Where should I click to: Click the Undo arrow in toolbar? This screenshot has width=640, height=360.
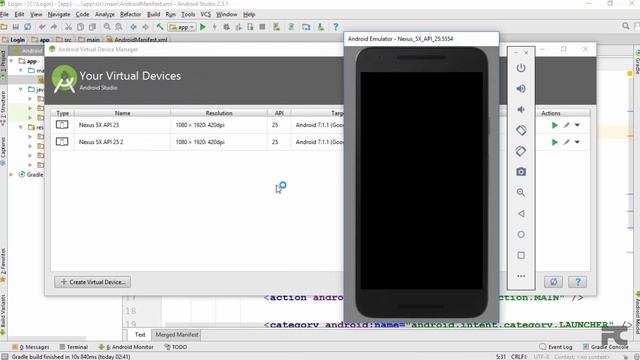(x=42, y=27)
